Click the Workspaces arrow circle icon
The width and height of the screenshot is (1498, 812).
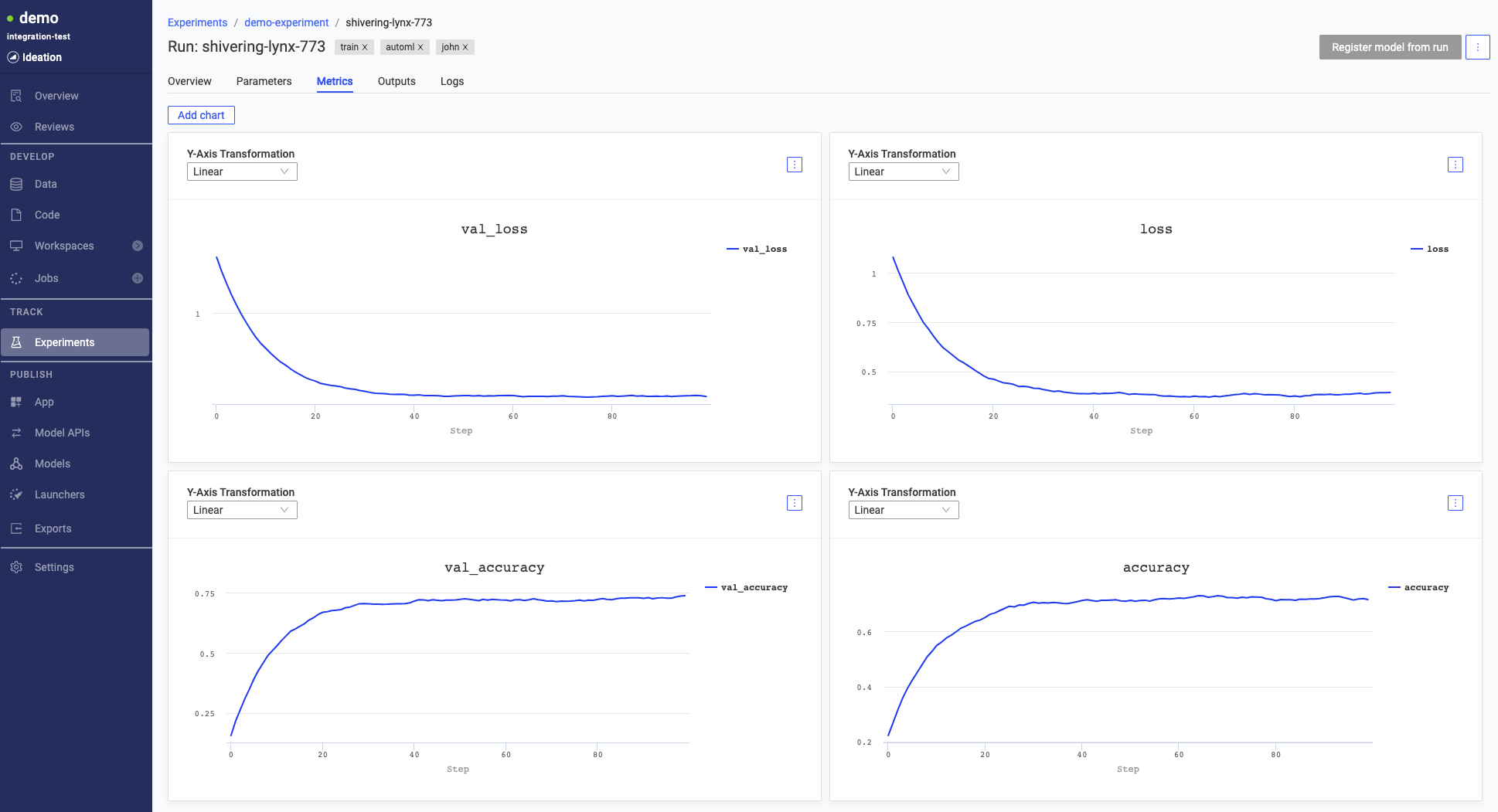coord(138,246)
